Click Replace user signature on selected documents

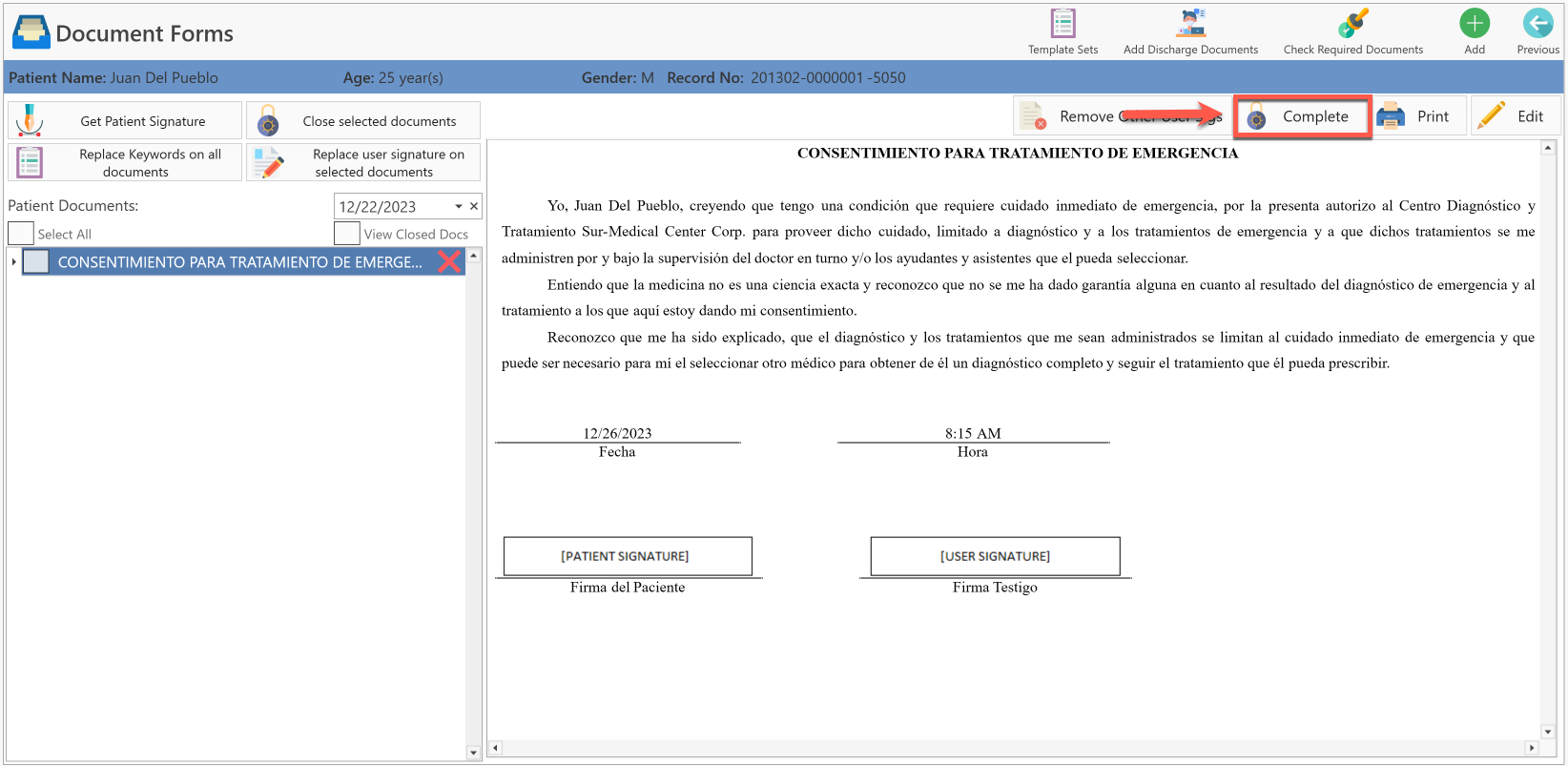363,162
